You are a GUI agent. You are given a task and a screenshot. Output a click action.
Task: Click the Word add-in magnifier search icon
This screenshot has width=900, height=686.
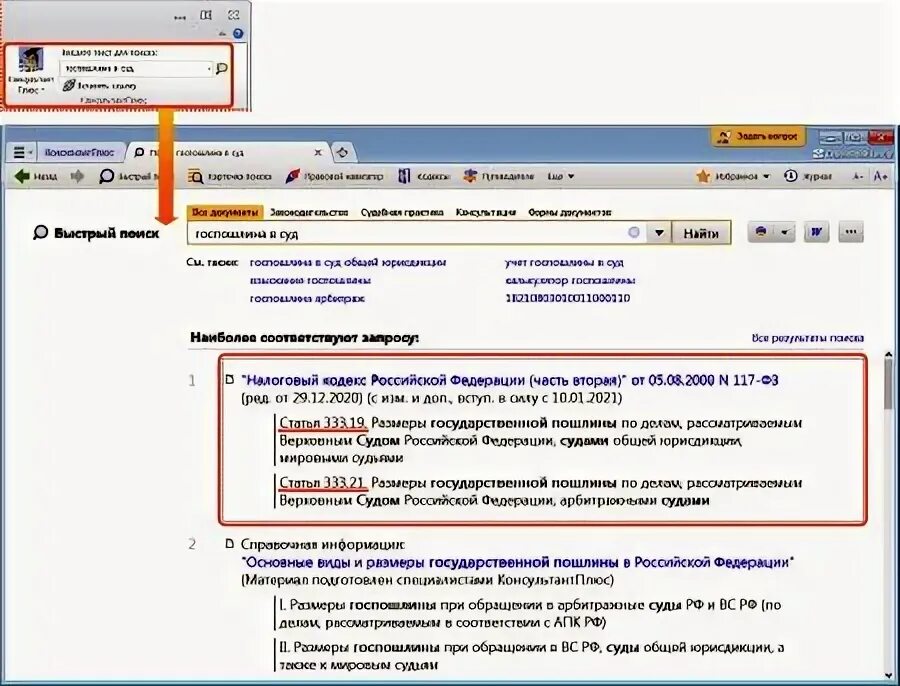tap(222, 69)
